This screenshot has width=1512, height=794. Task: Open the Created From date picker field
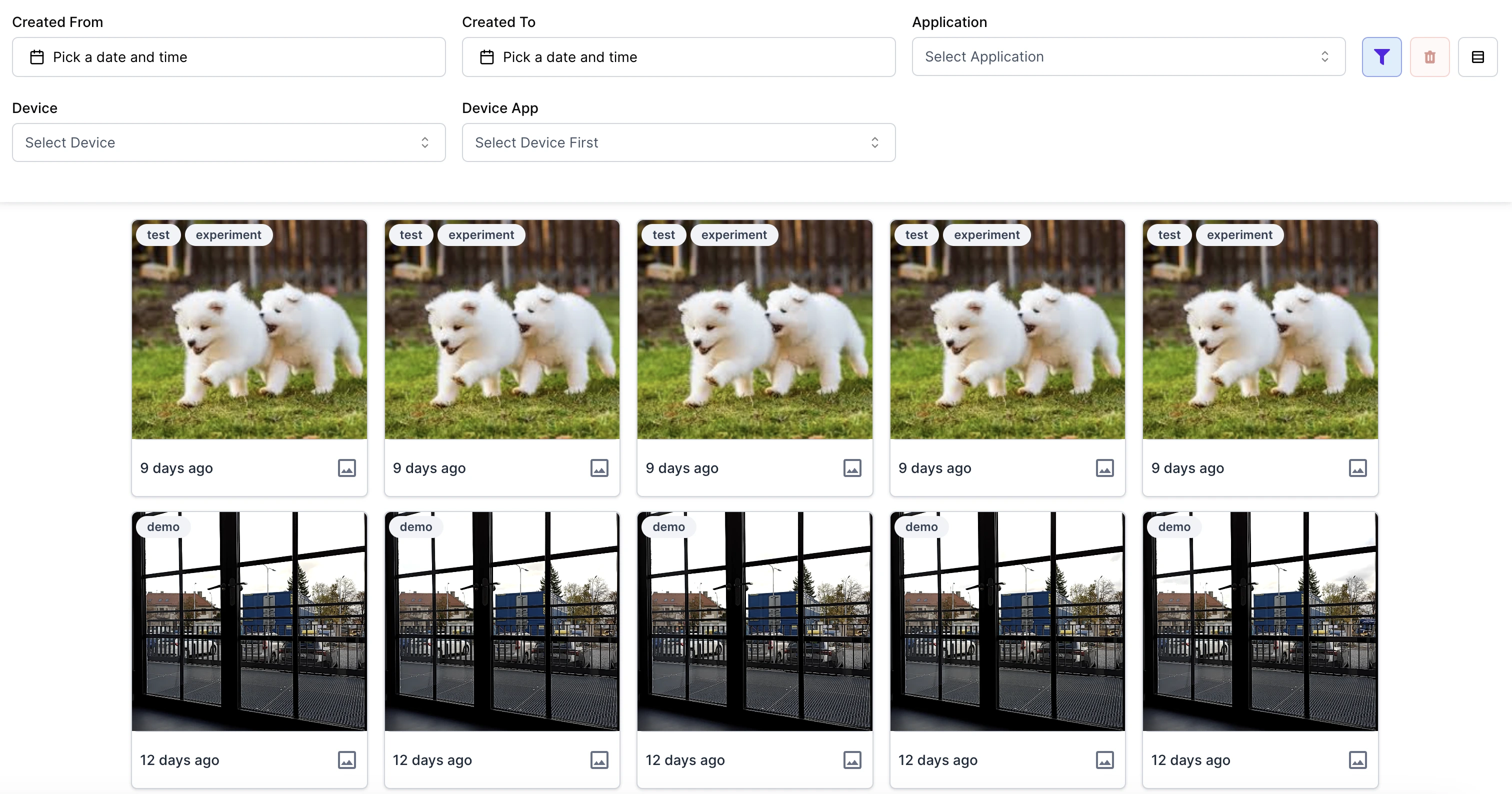click(x=228, y=57)
